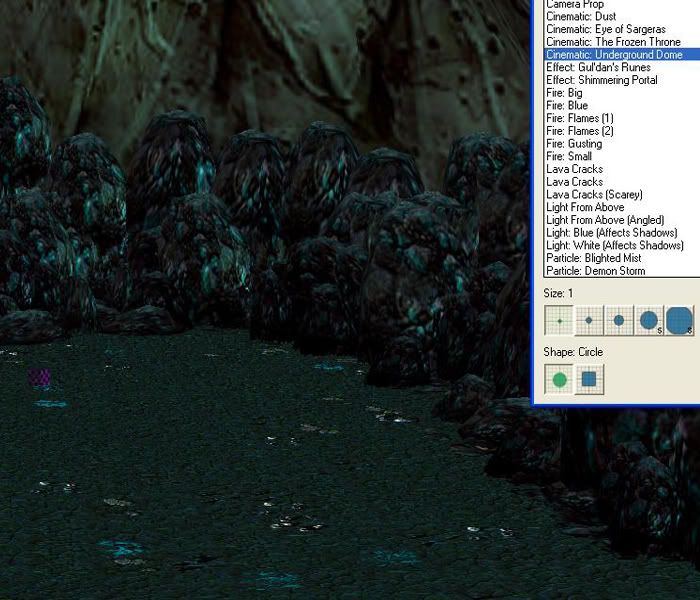This screenshot has height=600, width=700.
Task: Select brush size 1 icon
Action: 558,321
